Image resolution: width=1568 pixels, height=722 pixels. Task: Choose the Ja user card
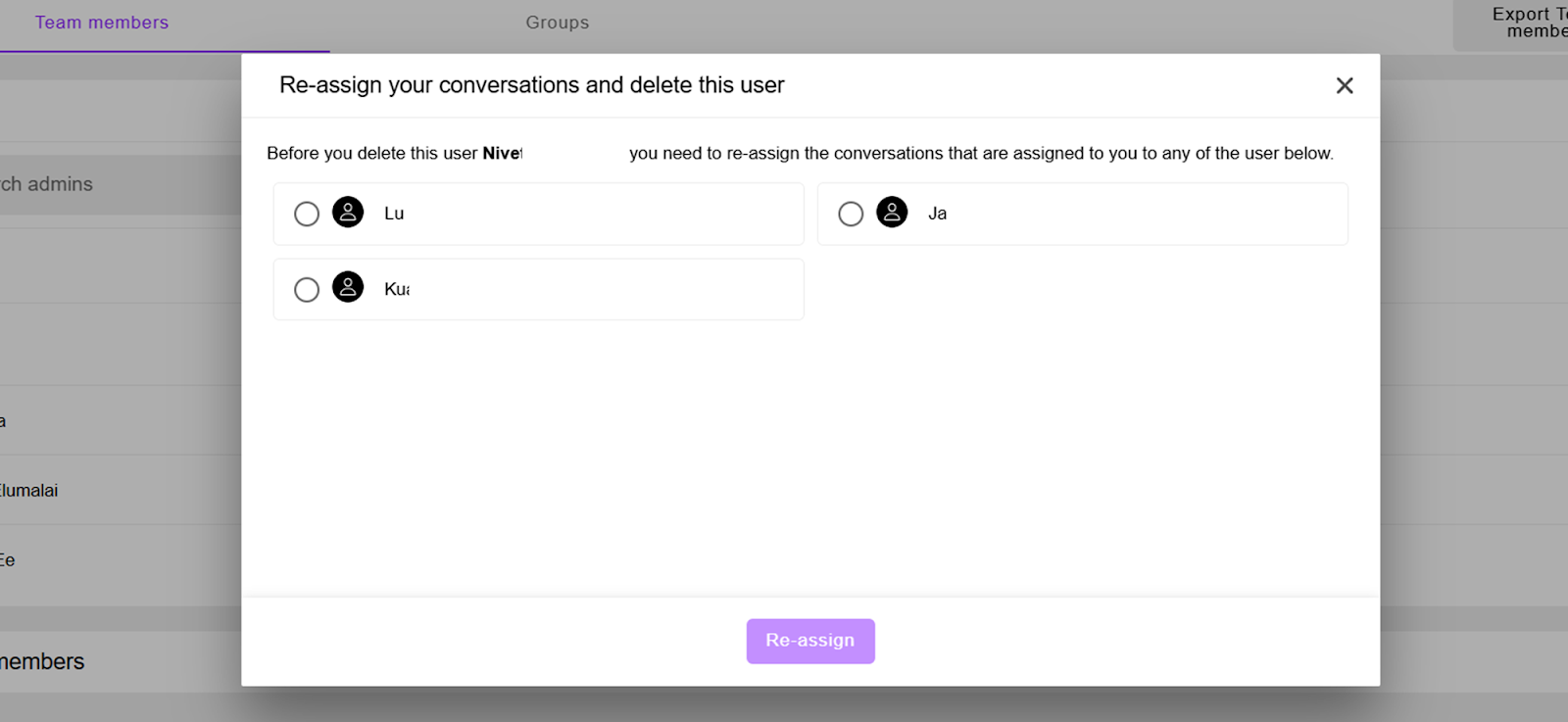1082,214
